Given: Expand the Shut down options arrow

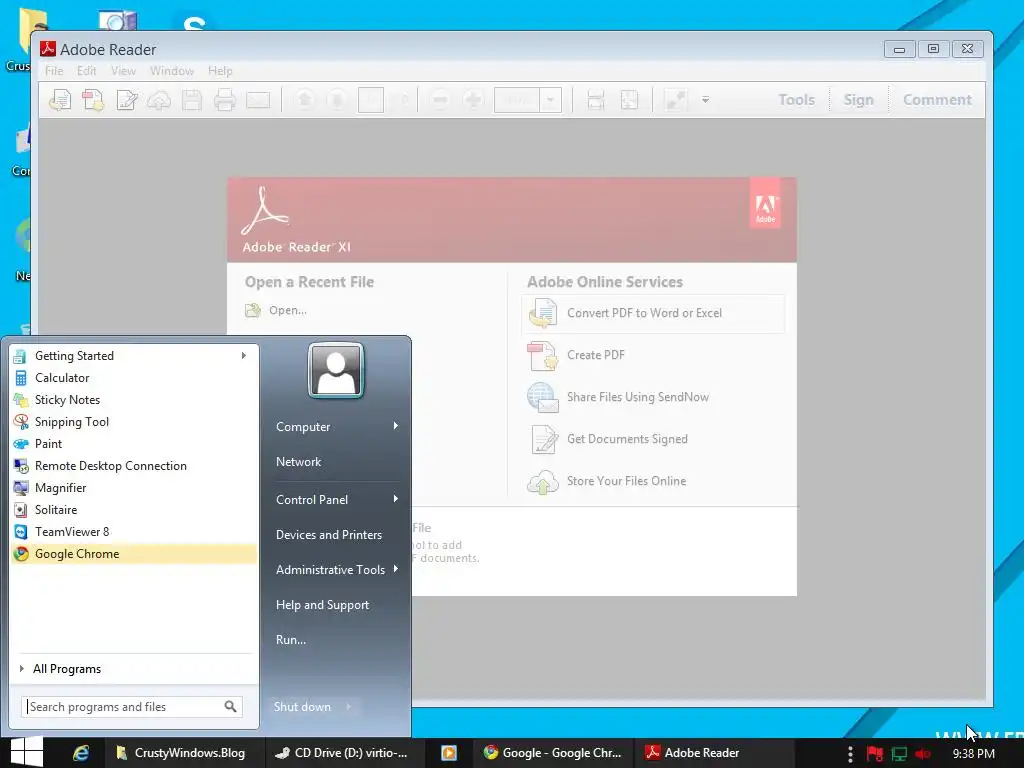Looking at the screenshot, I should point(349,707).
